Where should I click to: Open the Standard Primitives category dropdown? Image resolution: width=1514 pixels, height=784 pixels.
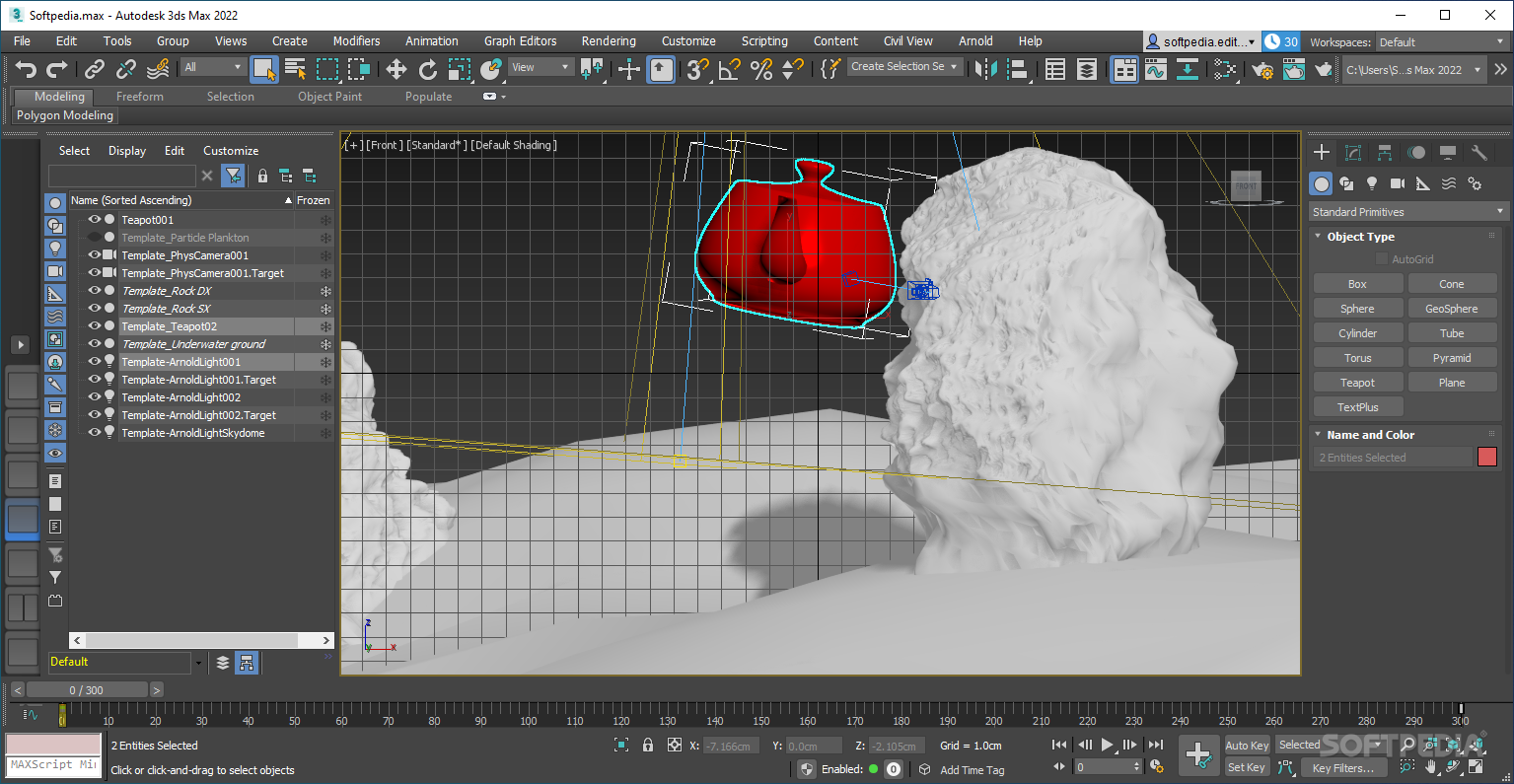(x=1407, y=212)
